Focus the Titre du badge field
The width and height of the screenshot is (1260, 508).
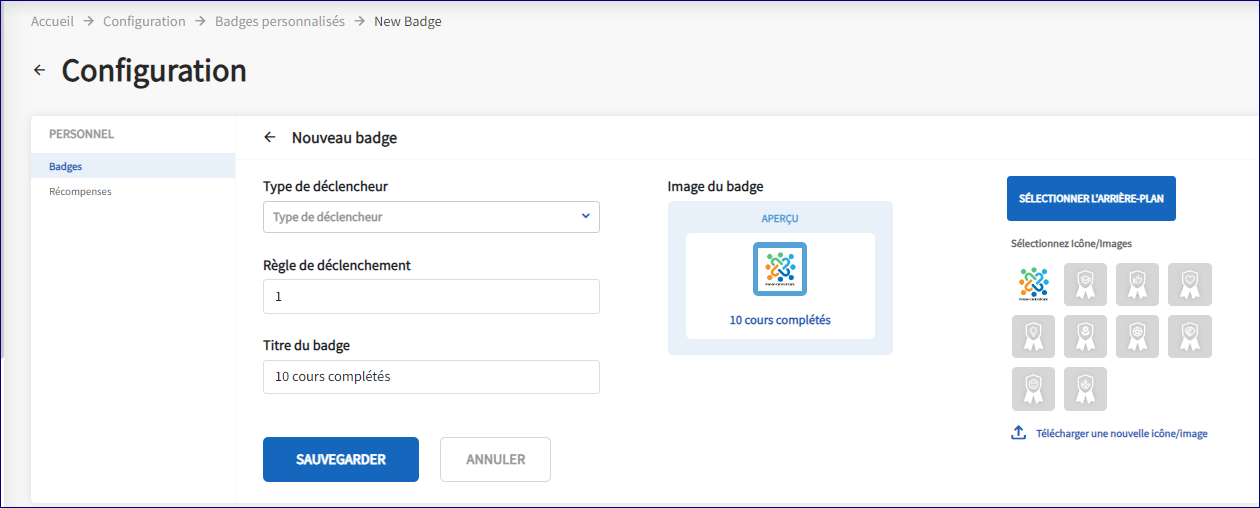431,377
